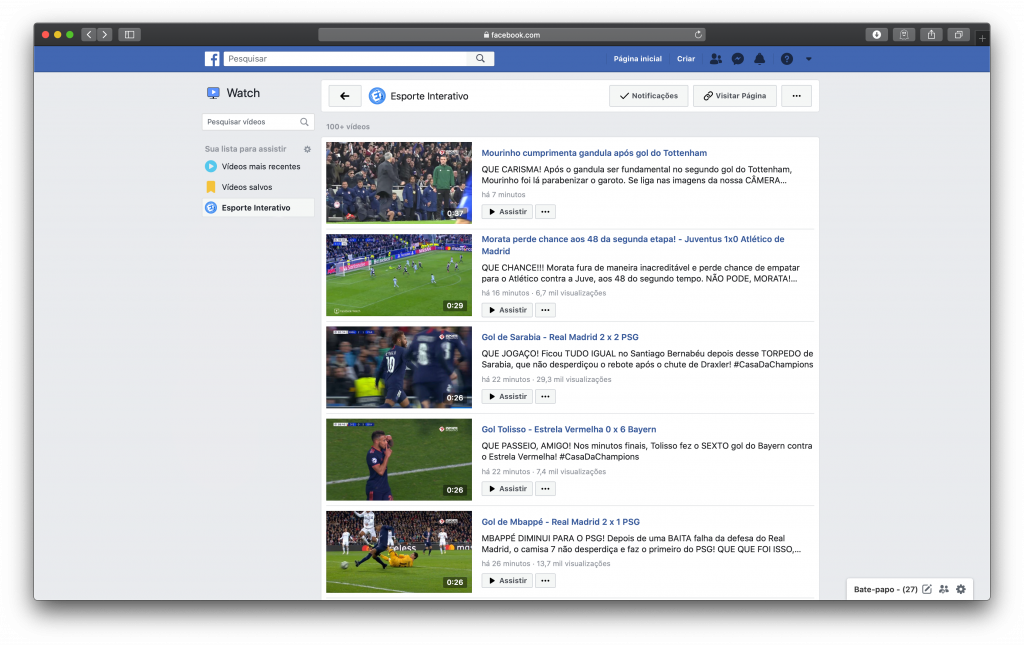
Task: Click Assistir for Gol de Sarabia video
Action: [507, 396]
